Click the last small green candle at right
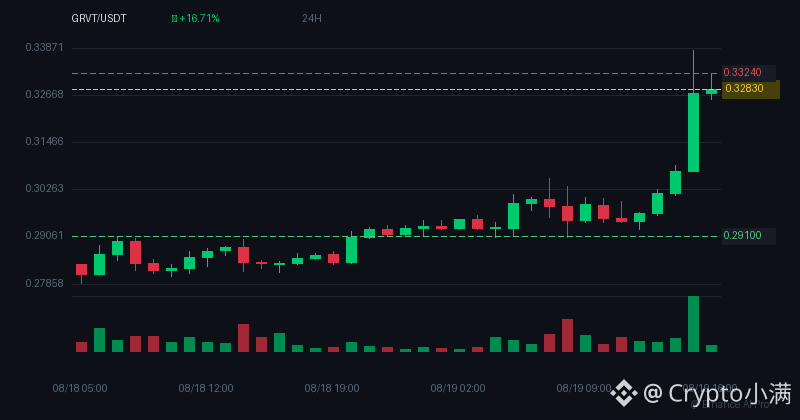 pos(712,92)
